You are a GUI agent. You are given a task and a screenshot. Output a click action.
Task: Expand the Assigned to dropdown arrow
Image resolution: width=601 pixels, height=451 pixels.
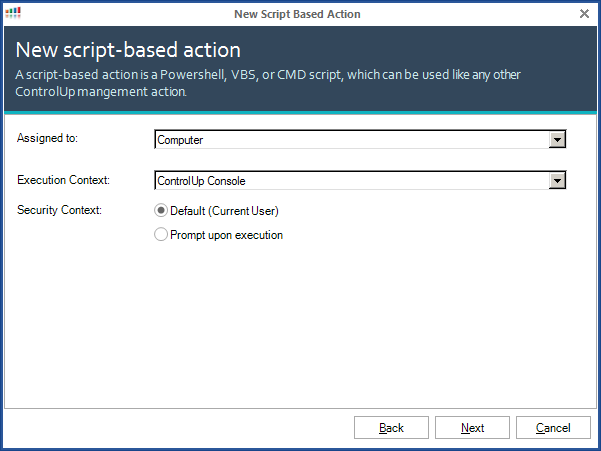[x=558, y=140]
